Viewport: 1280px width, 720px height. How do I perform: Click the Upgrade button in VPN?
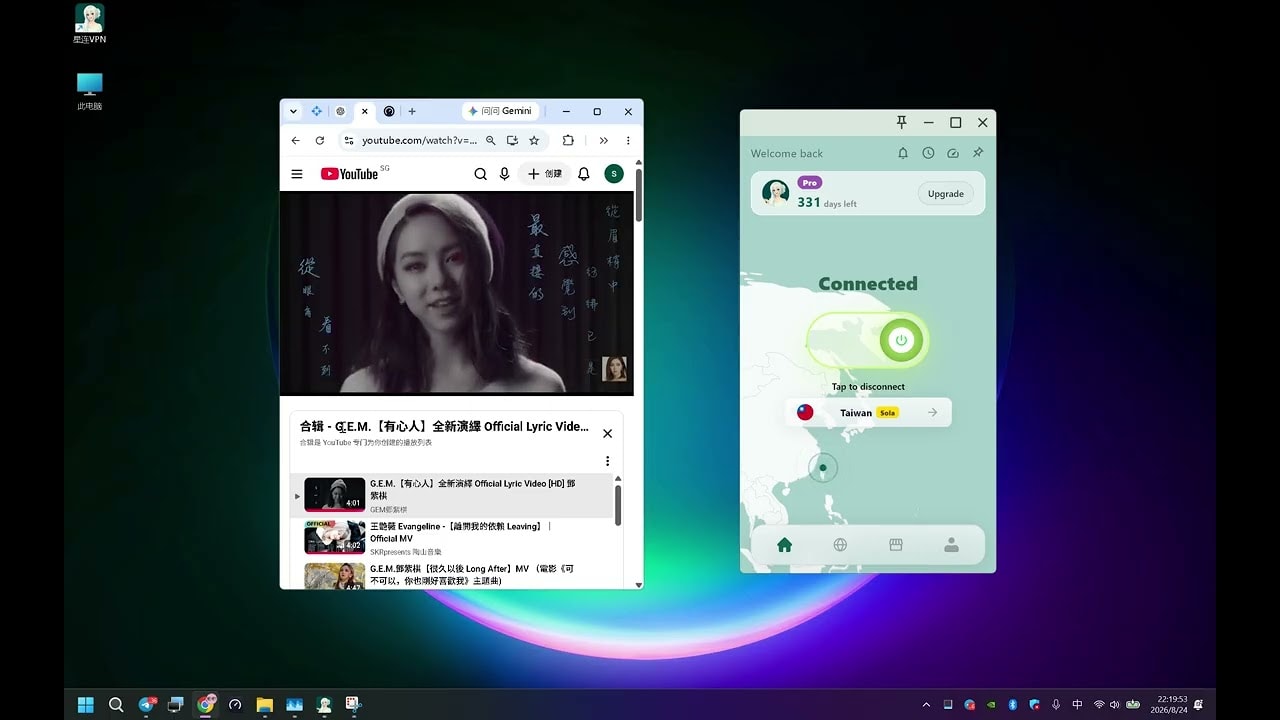point(945,194)
